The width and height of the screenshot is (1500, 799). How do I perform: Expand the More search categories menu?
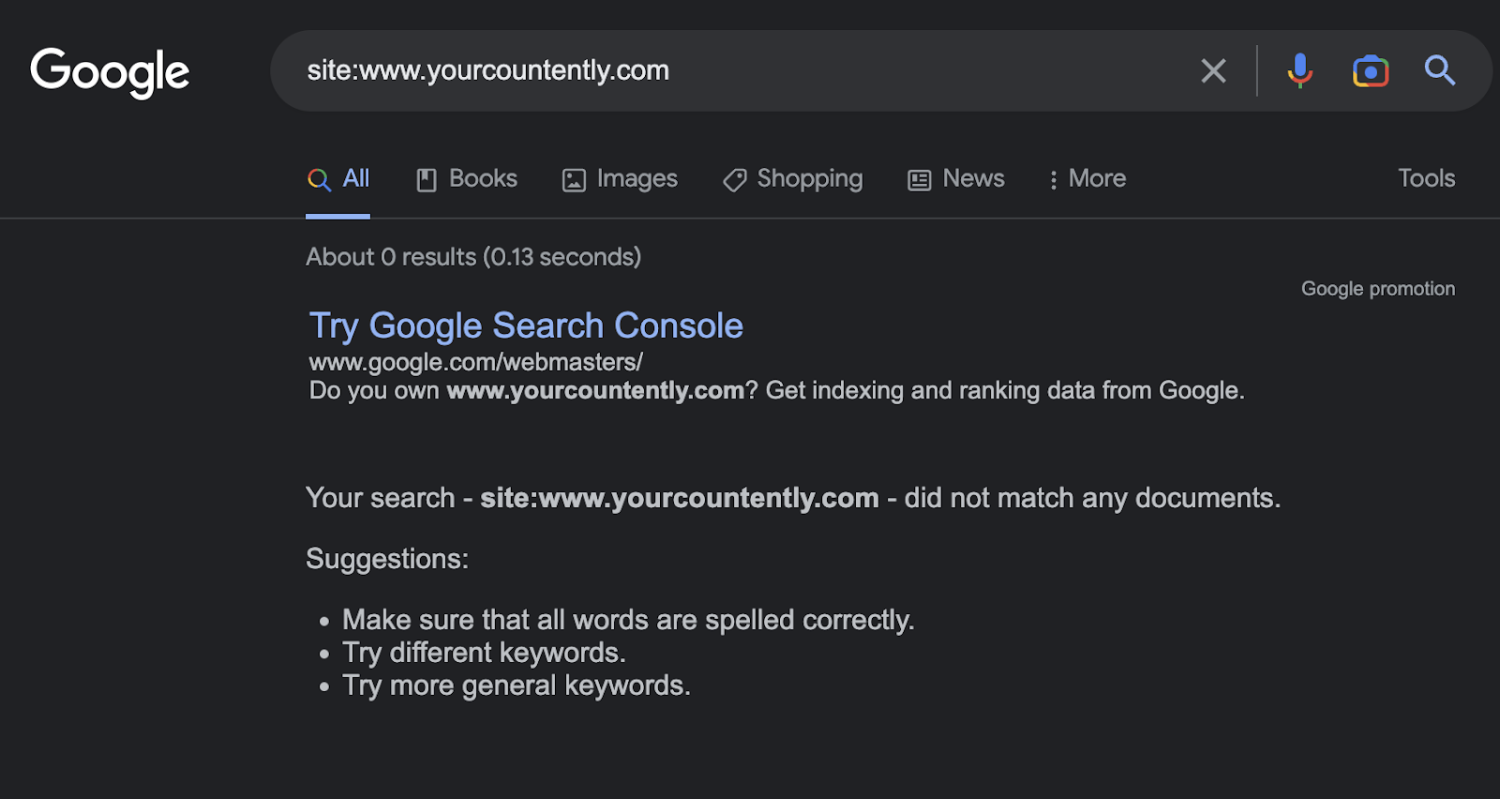coord(1086,179)
